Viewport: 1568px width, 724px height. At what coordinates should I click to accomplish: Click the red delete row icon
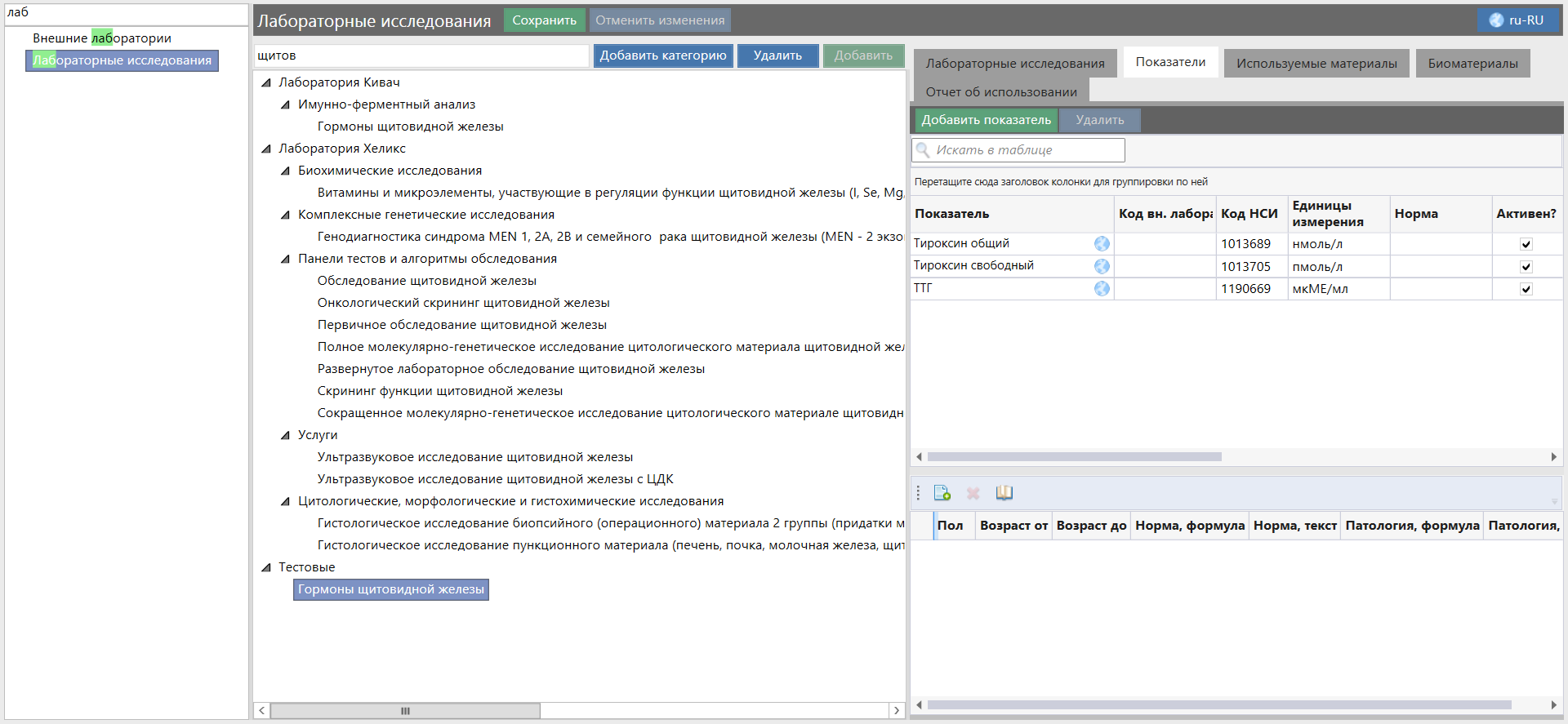tap(973, 493)
